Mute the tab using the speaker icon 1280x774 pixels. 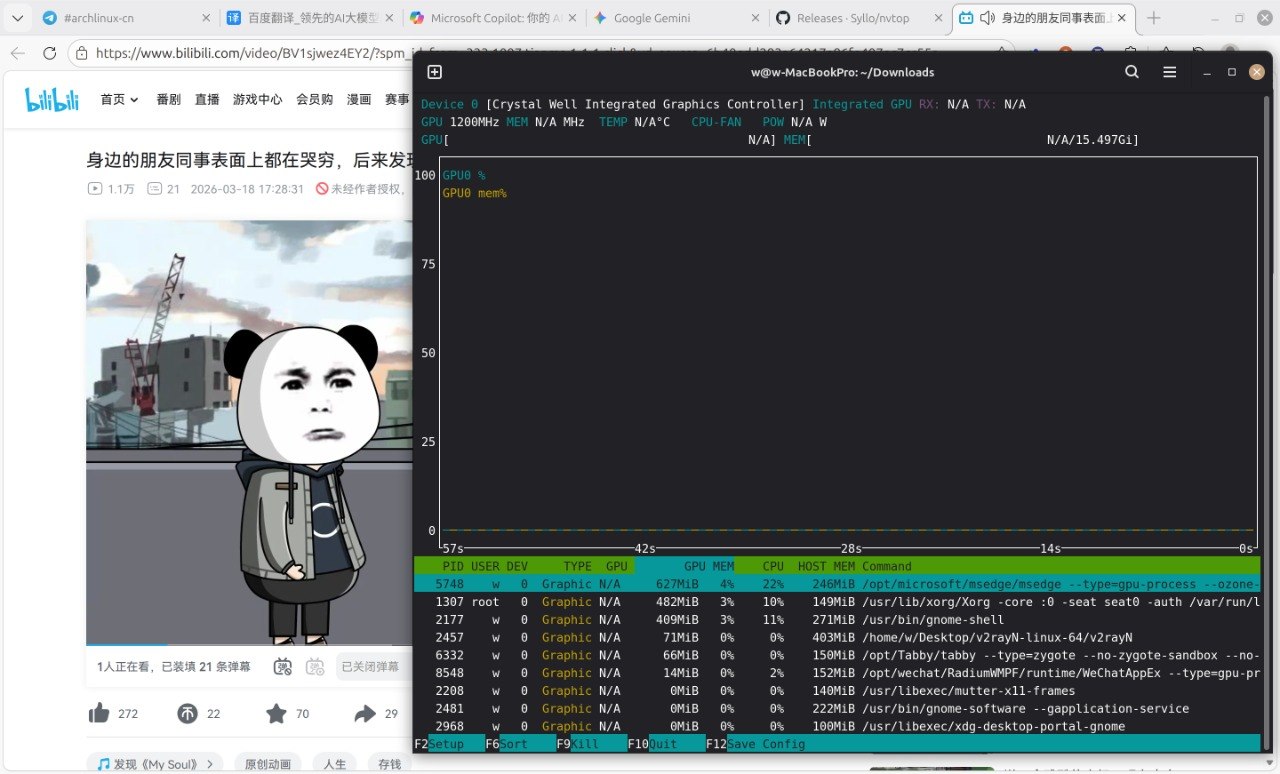click(987, 18)
